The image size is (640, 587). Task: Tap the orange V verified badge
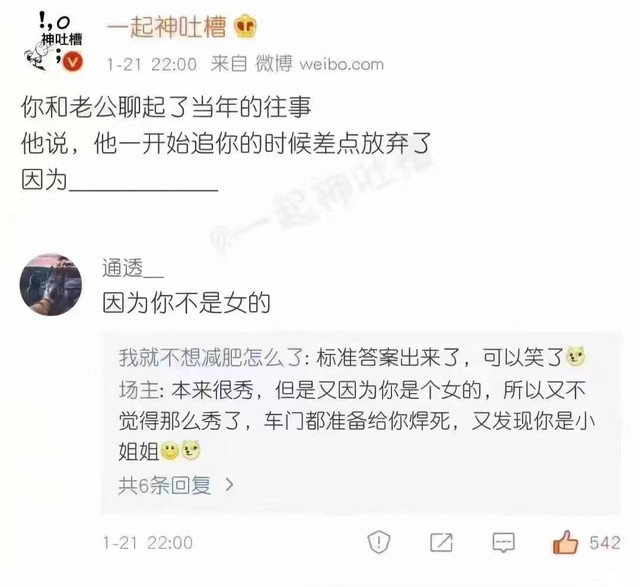pos(73,62)
